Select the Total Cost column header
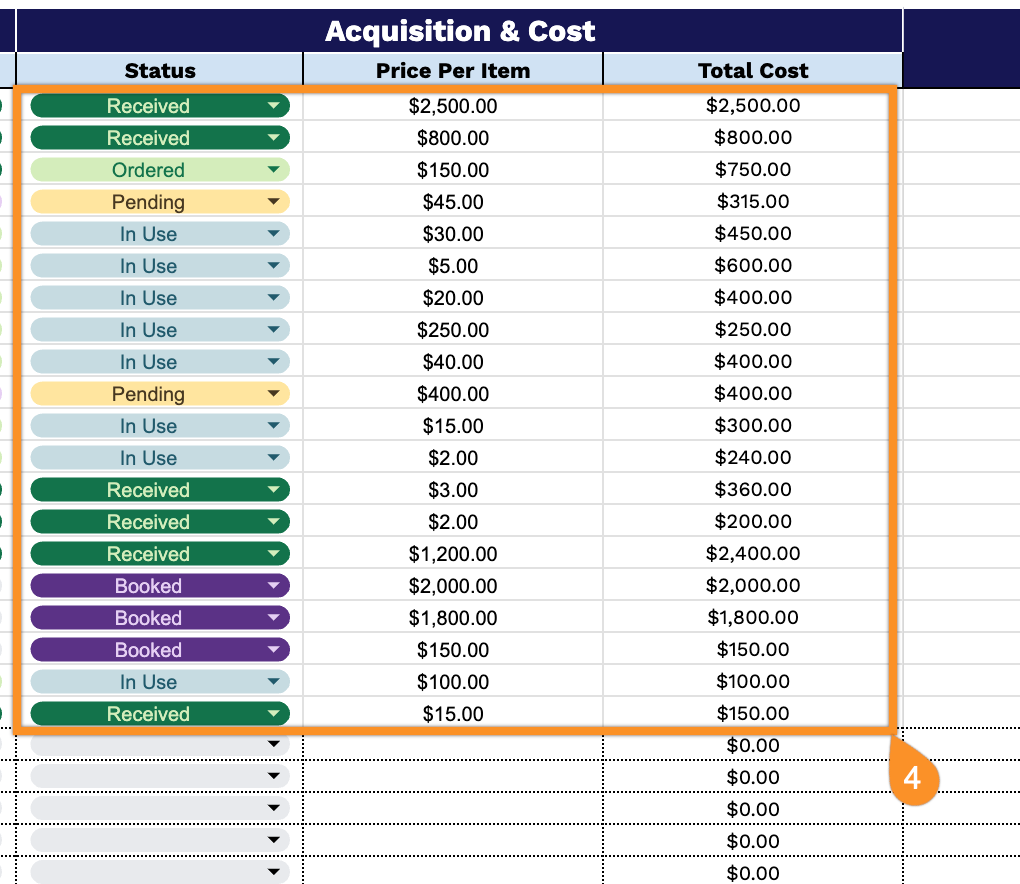 [753, 71]
